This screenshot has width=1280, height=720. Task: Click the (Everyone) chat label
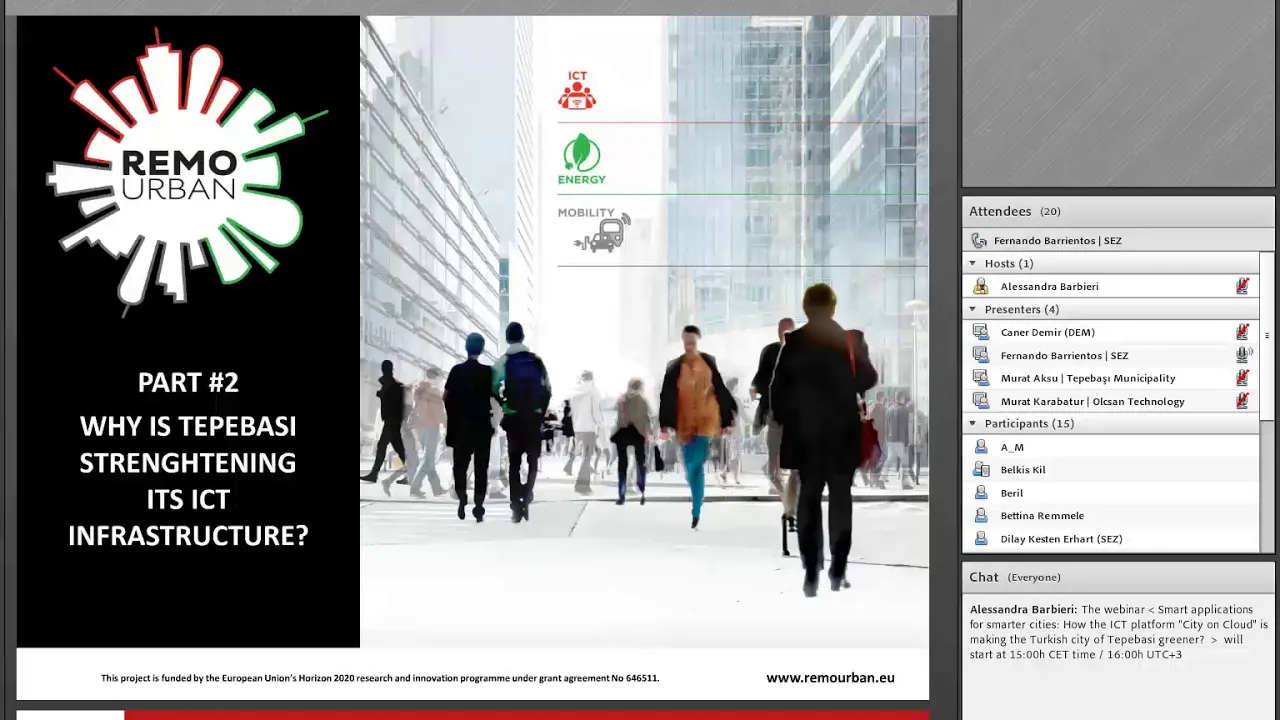pyautogui.click(x=1034, y=578)
